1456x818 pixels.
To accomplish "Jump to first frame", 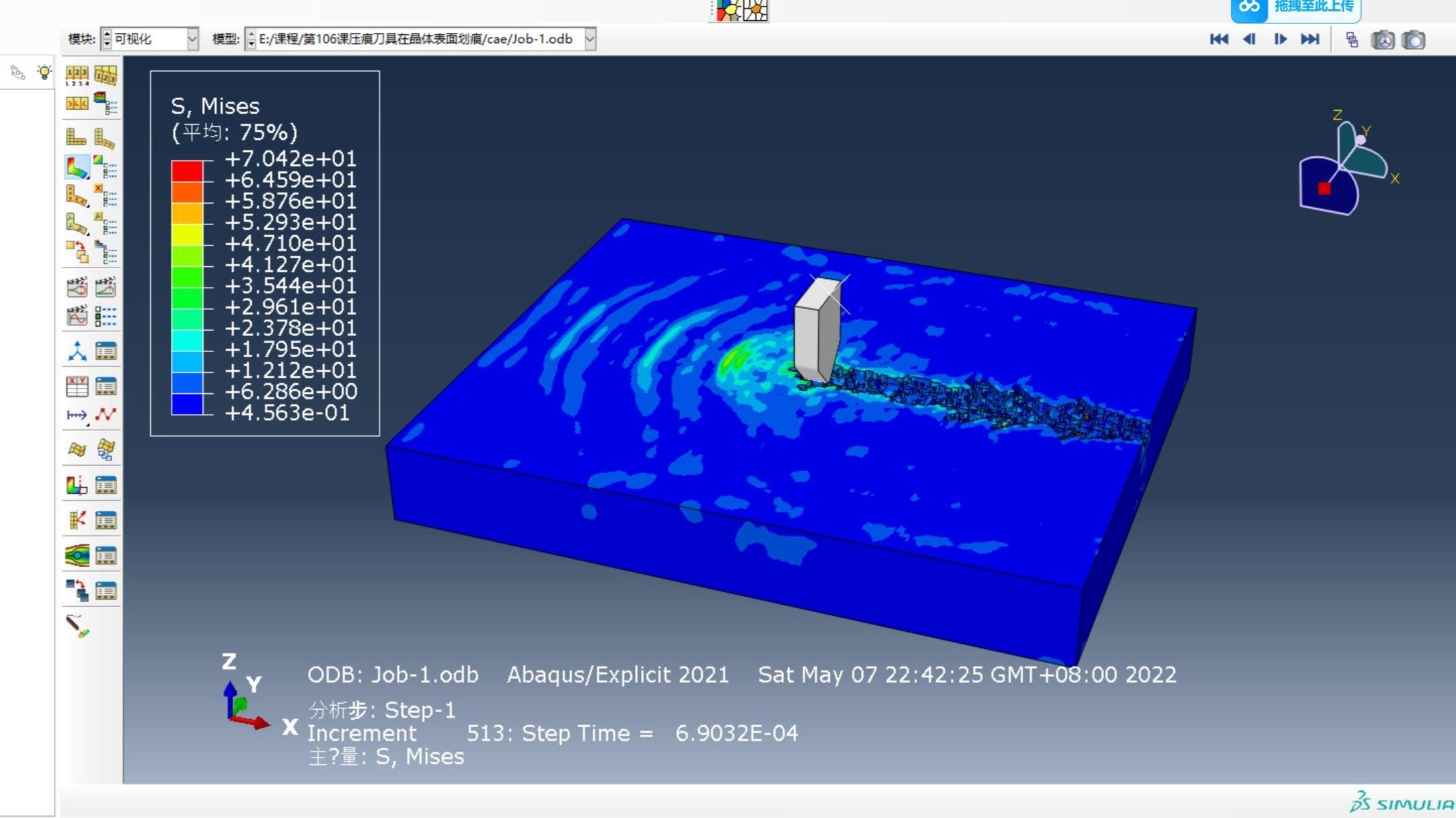I will click(x=1219, y=40).
